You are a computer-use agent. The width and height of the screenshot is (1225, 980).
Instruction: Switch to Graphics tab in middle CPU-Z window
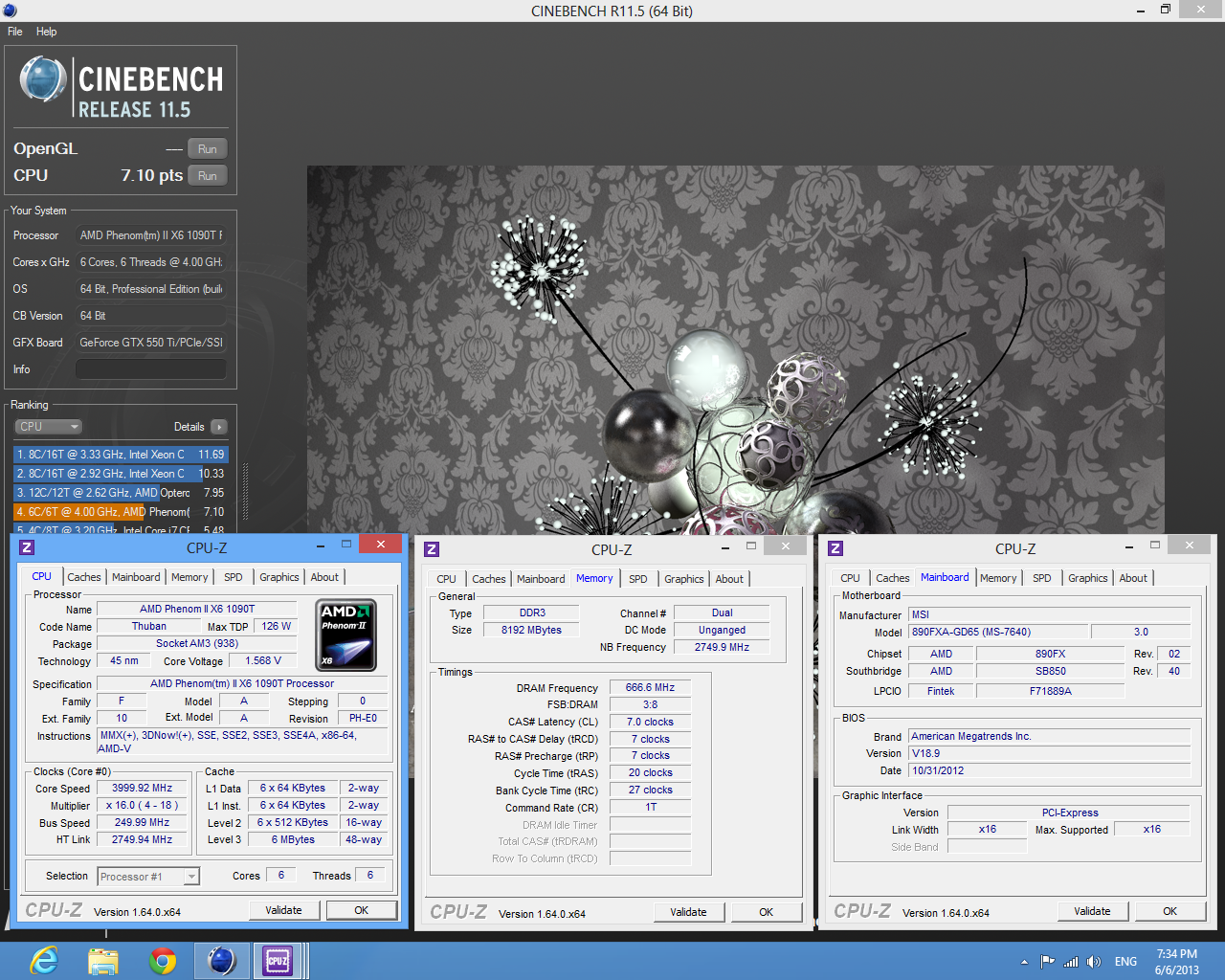[x=684, y=579]
